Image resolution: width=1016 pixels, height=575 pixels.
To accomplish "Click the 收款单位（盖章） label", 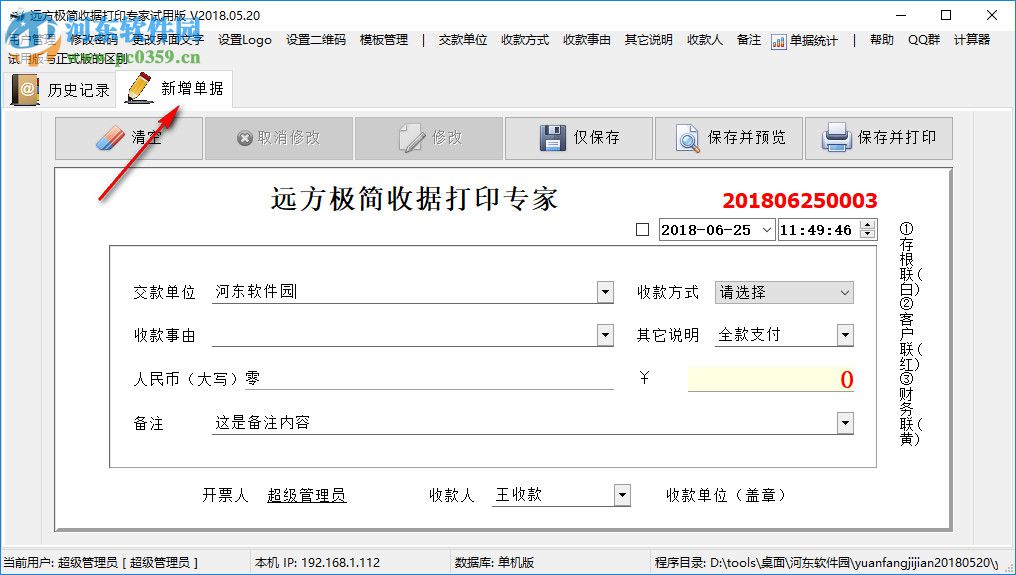I will (726, 495).
